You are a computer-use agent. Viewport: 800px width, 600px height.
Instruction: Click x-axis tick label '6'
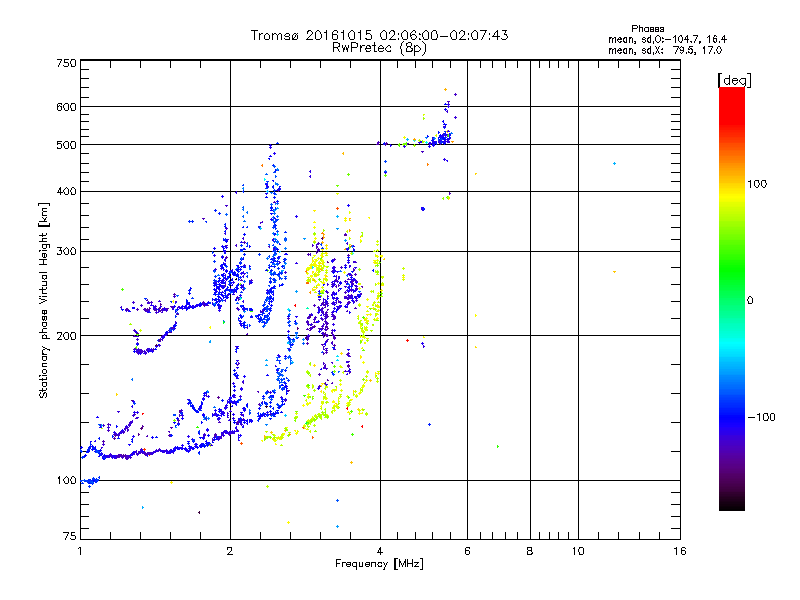pos(467,551)
